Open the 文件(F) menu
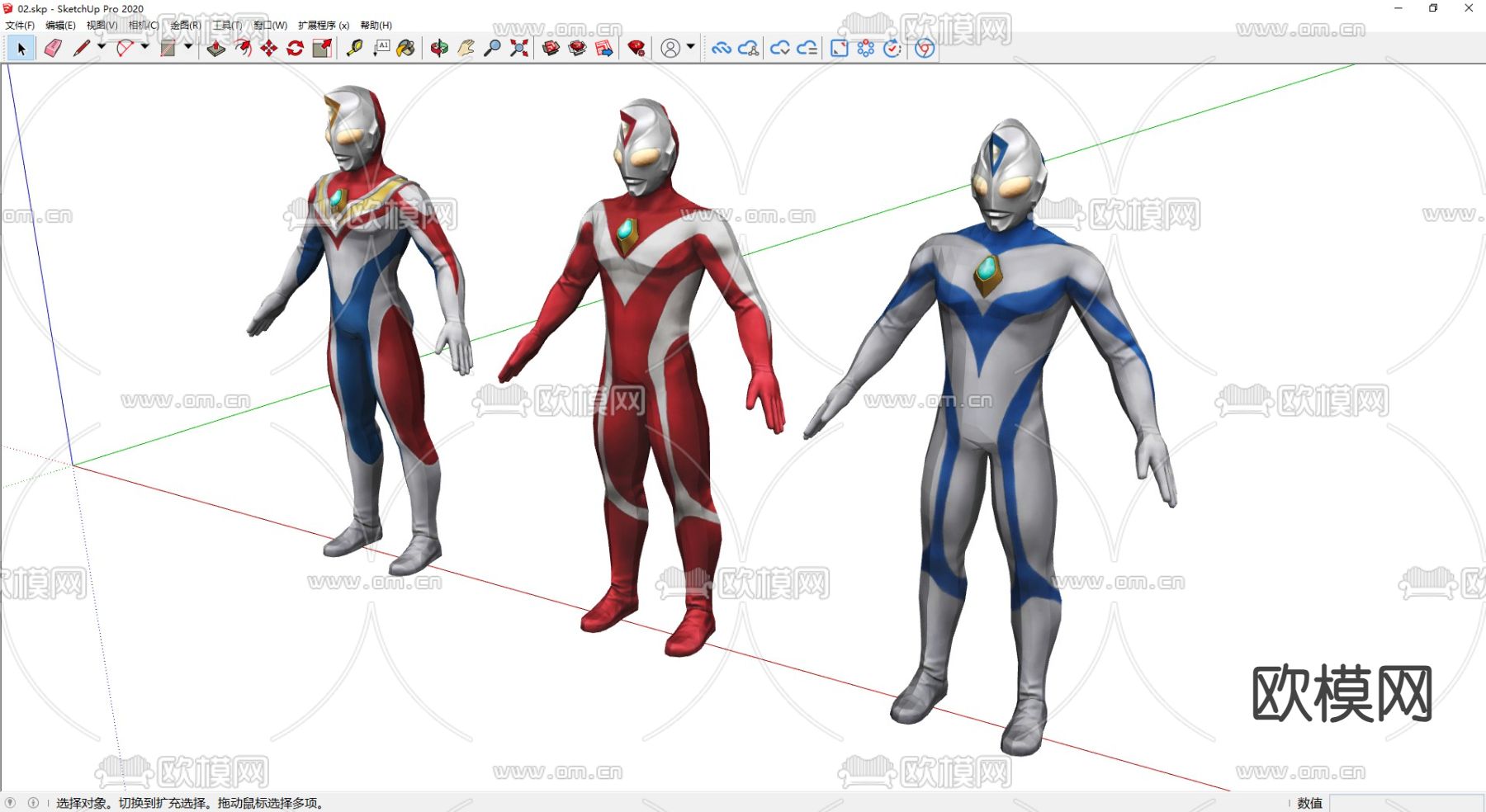 tap(20, 26)
